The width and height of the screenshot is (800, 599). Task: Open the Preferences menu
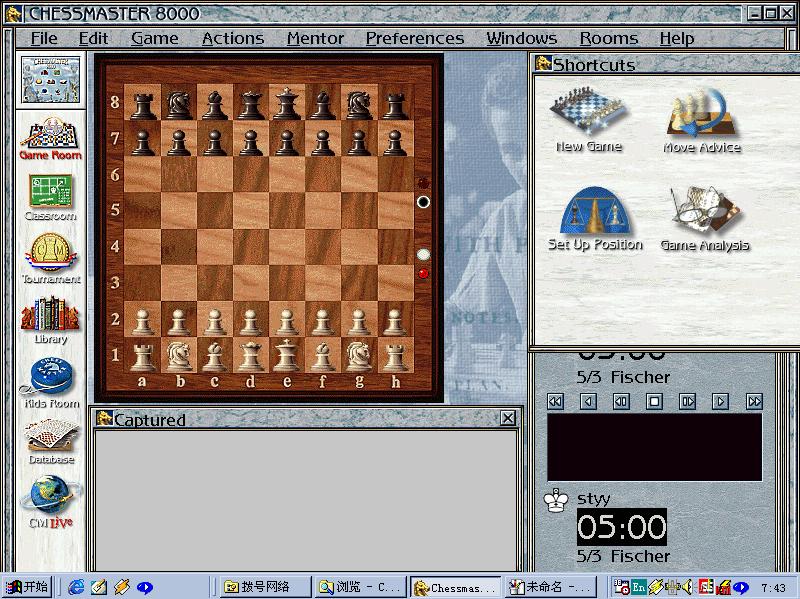tap(415, 38)
